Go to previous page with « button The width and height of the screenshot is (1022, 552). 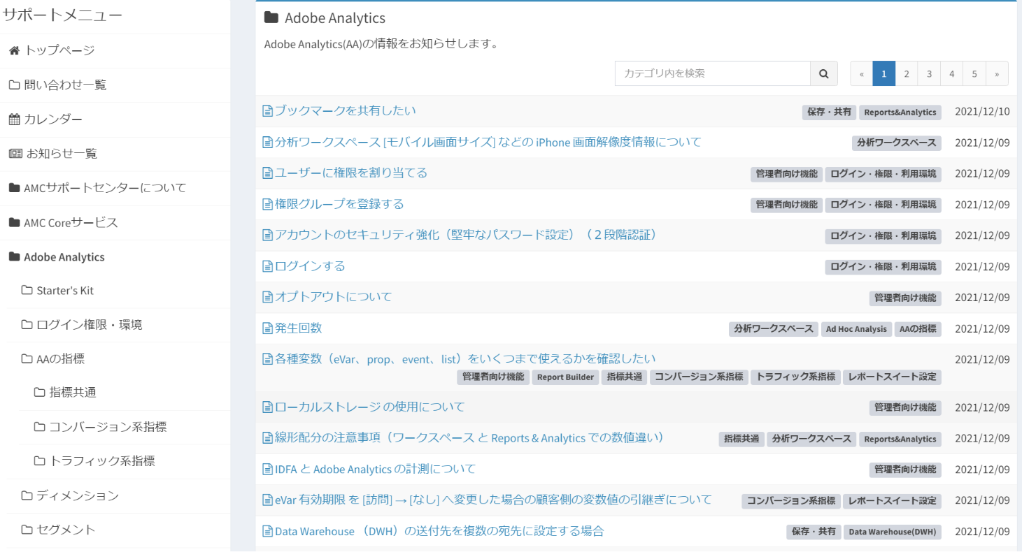pyautogui.click(x=861, y=74)
